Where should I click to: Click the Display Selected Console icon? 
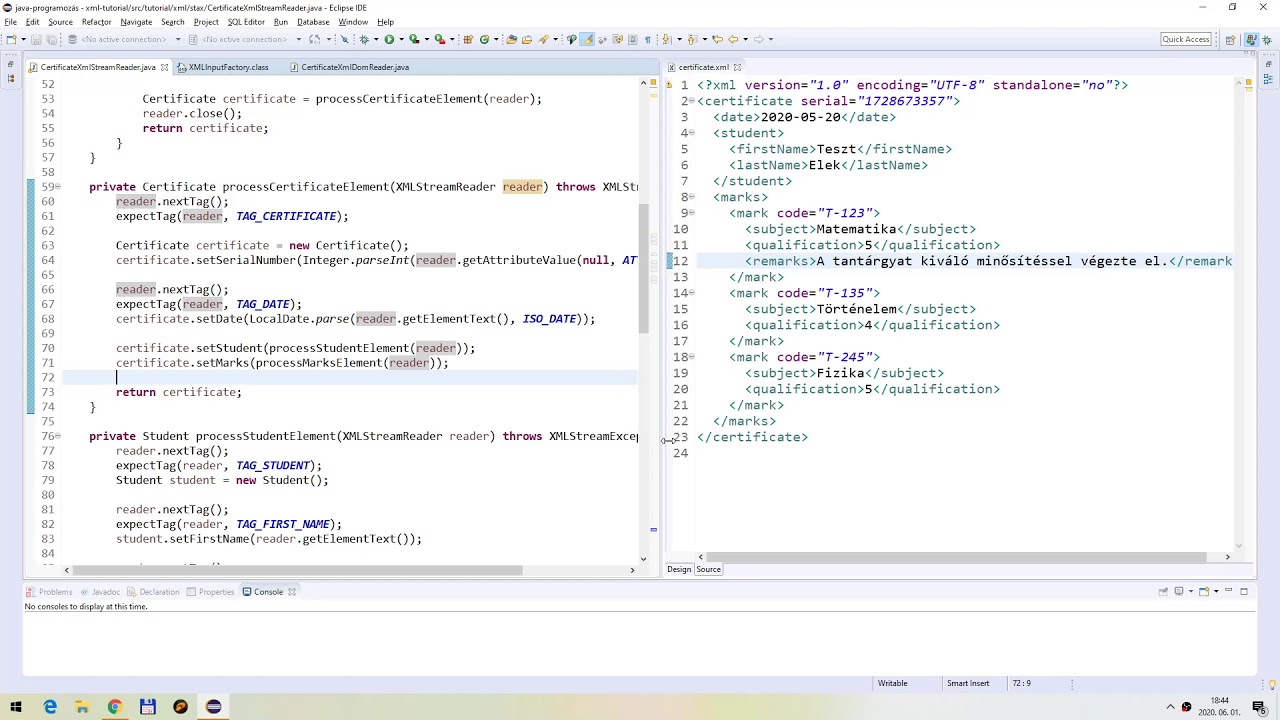(1179, 591)
